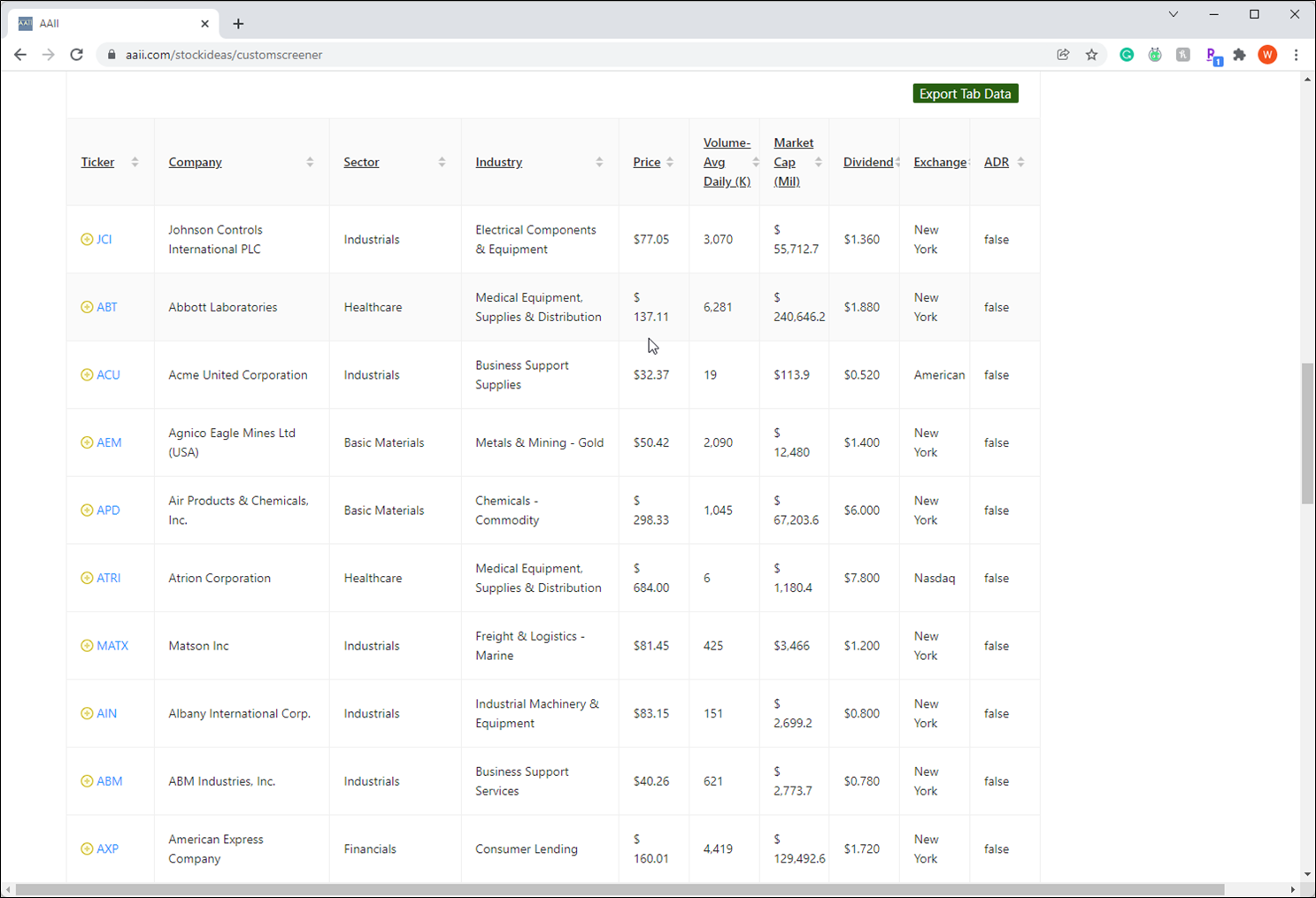This screenshot has height=898, width=1316.
Task: Open the Chrome extensions puzzle icon
Action: [x=1239, y=55]
